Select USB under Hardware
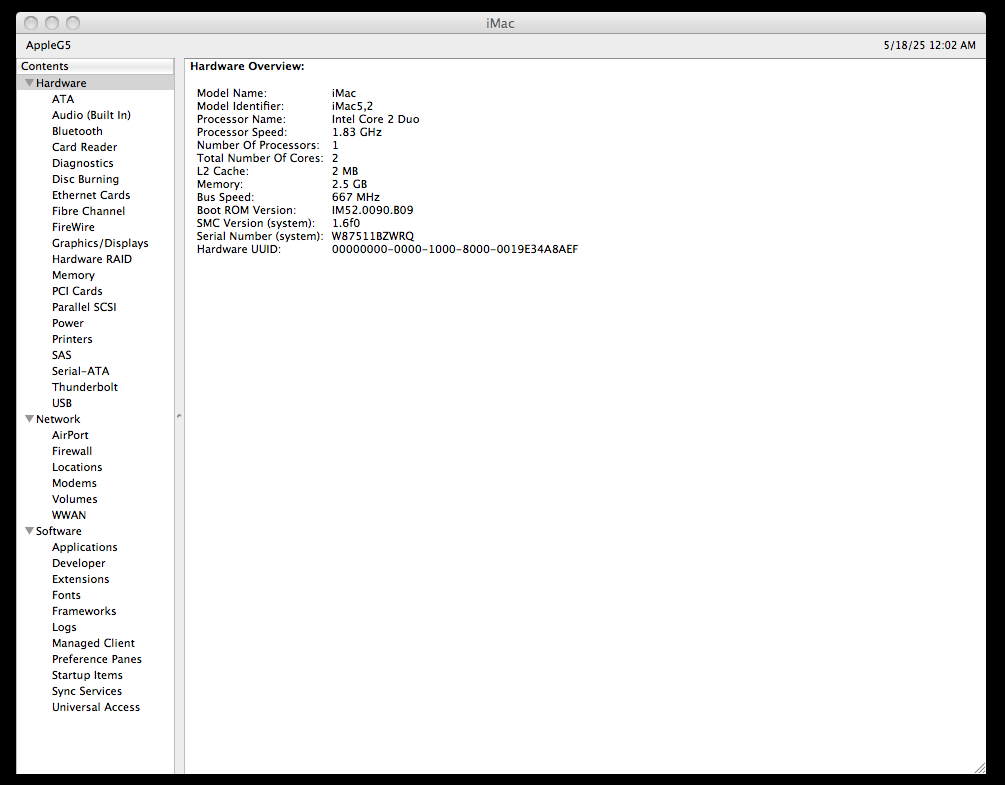The width and height of the screenshot is (1005, 785). 62,403
